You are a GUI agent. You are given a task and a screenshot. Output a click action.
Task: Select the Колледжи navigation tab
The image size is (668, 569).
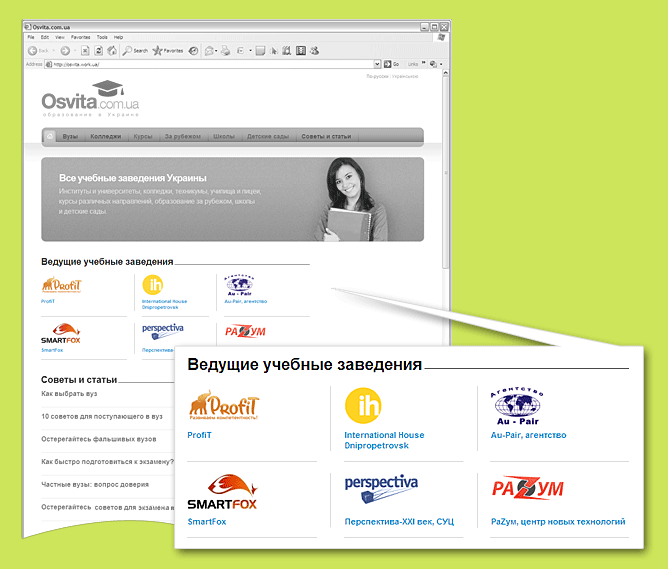[106, 137]
